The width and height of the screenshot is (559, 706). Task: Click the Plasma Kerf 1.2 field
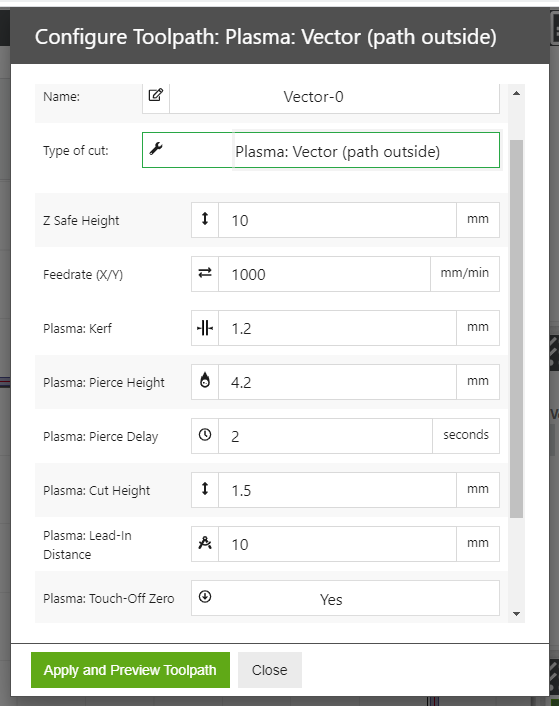(337, 328)
